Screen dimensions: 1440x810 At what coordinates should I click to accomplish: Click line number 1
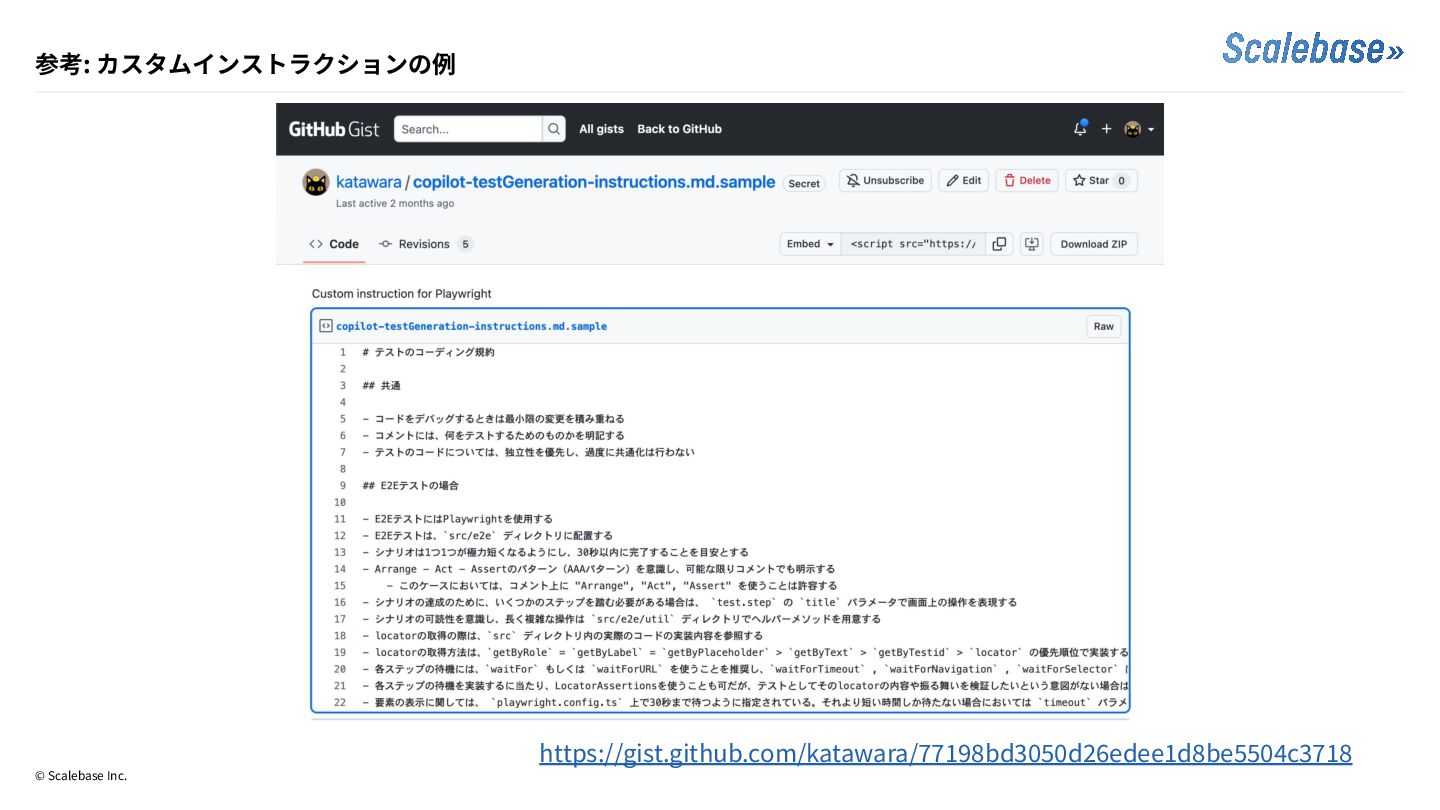342,352
